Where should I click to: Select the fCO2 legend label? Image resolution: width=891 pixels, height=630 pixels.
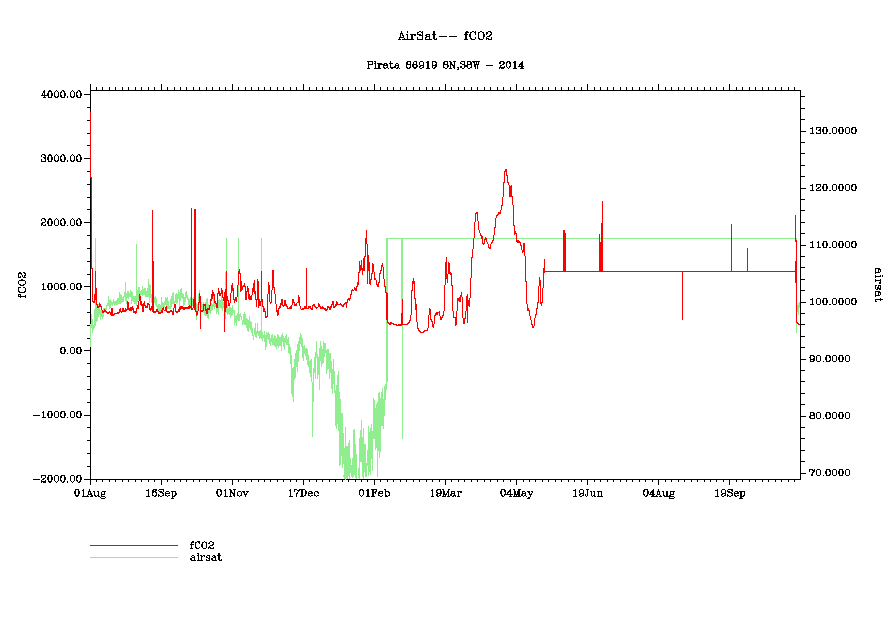[202, 545]
